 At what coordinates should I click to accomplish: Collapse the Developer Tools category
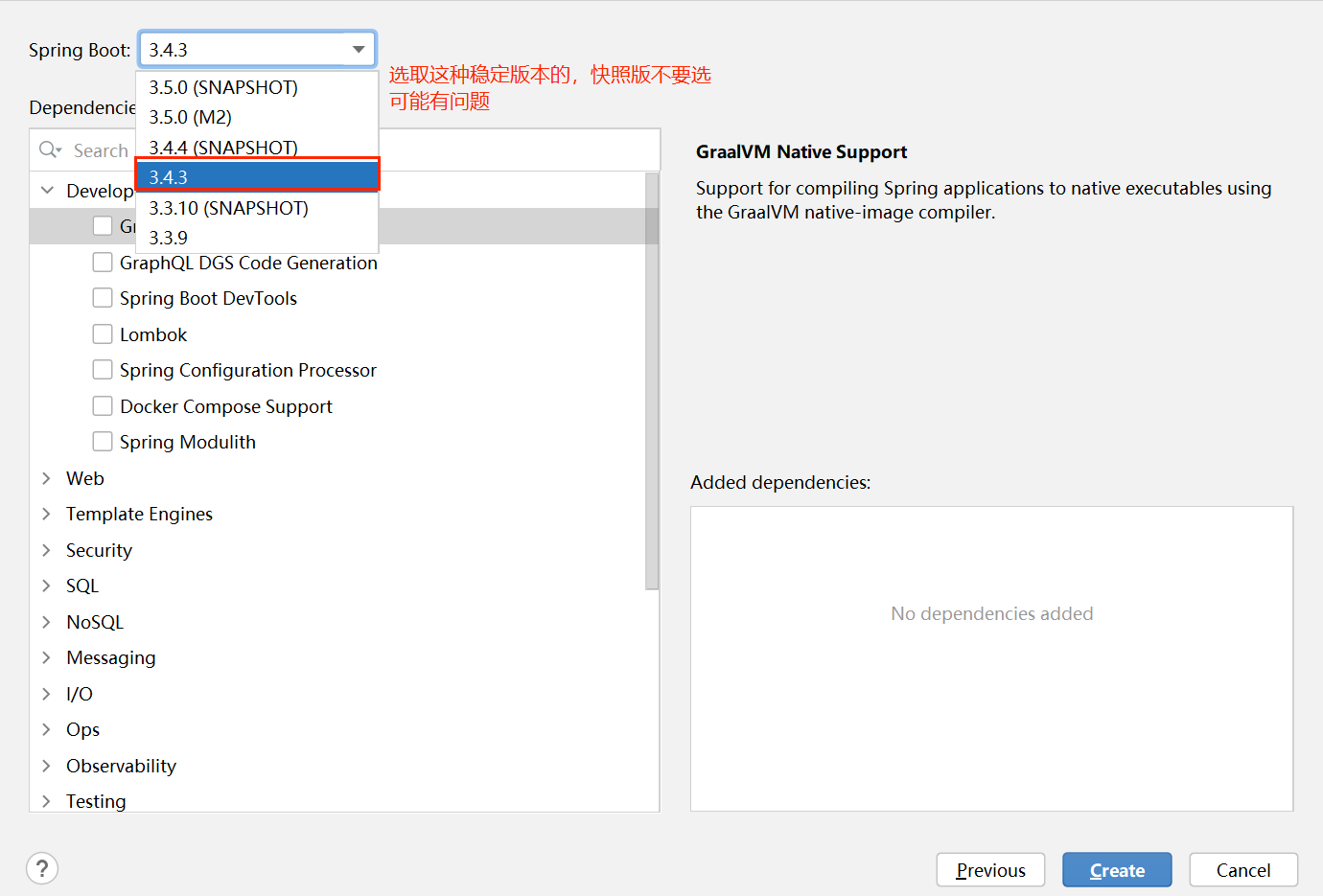click(47, 191)
